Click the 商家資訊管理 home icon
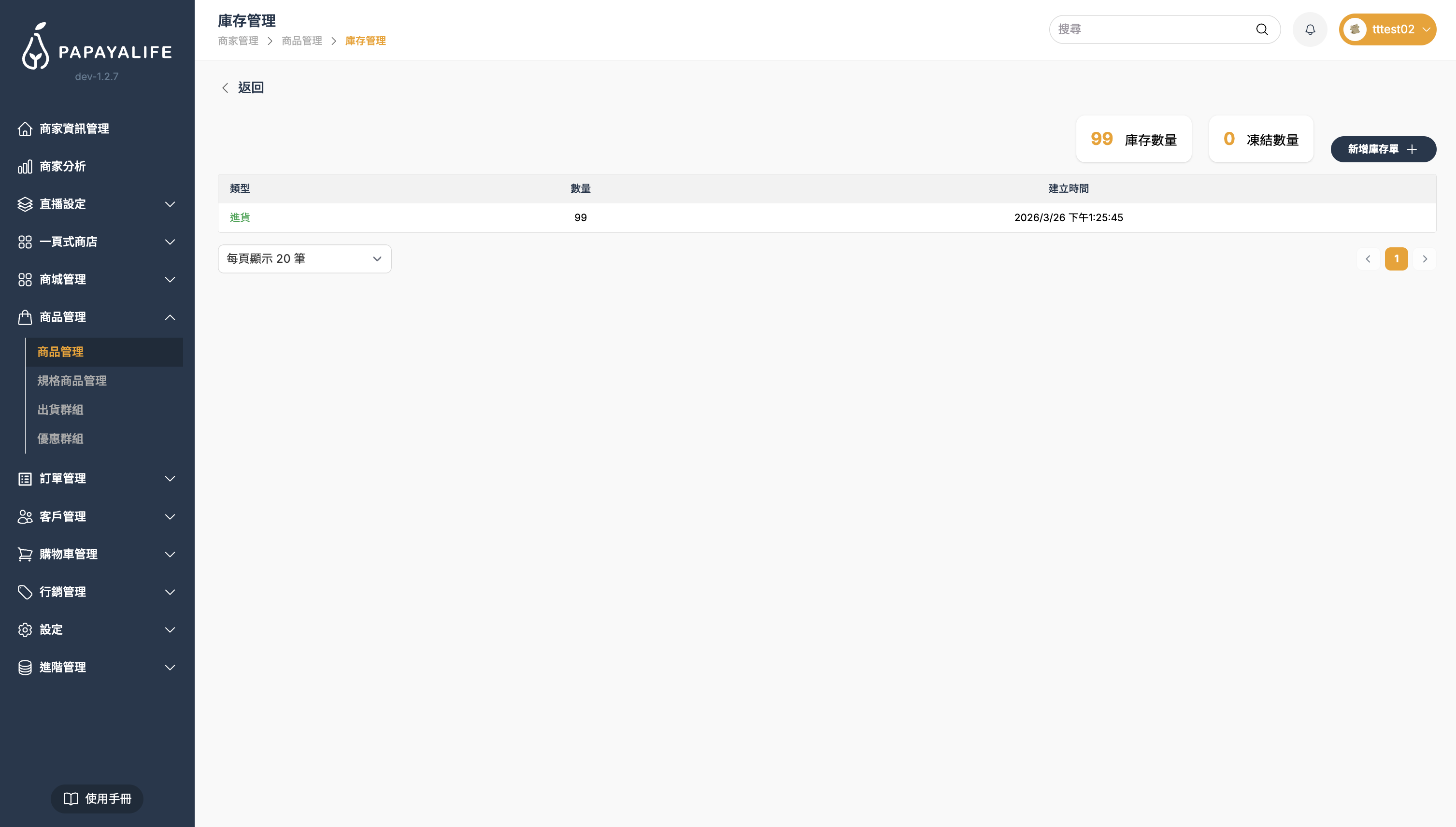 pos(25,129)
